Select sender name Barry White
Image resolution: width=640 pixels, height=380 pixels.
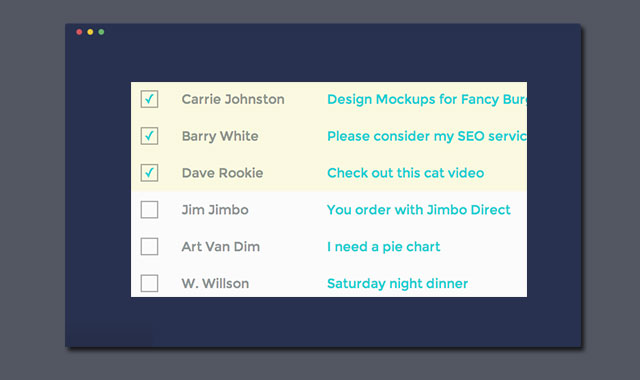click(220, 136)
